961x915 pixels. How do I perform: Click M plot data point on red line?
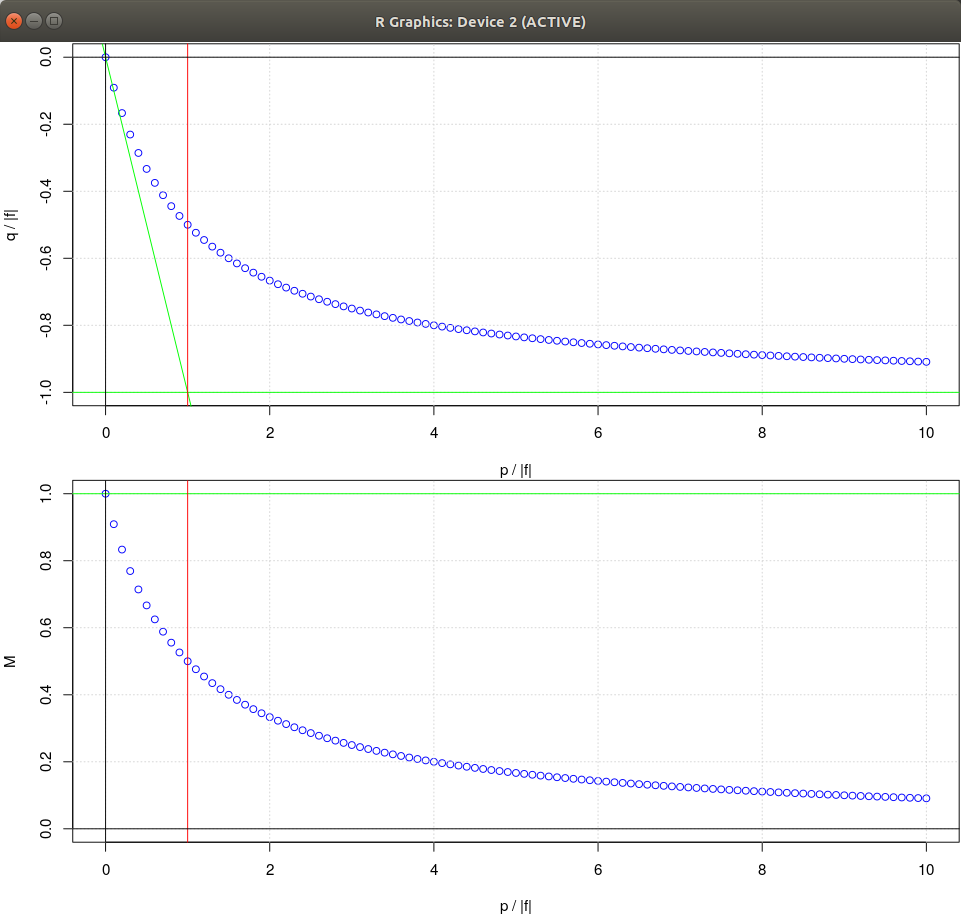point(188,661)
